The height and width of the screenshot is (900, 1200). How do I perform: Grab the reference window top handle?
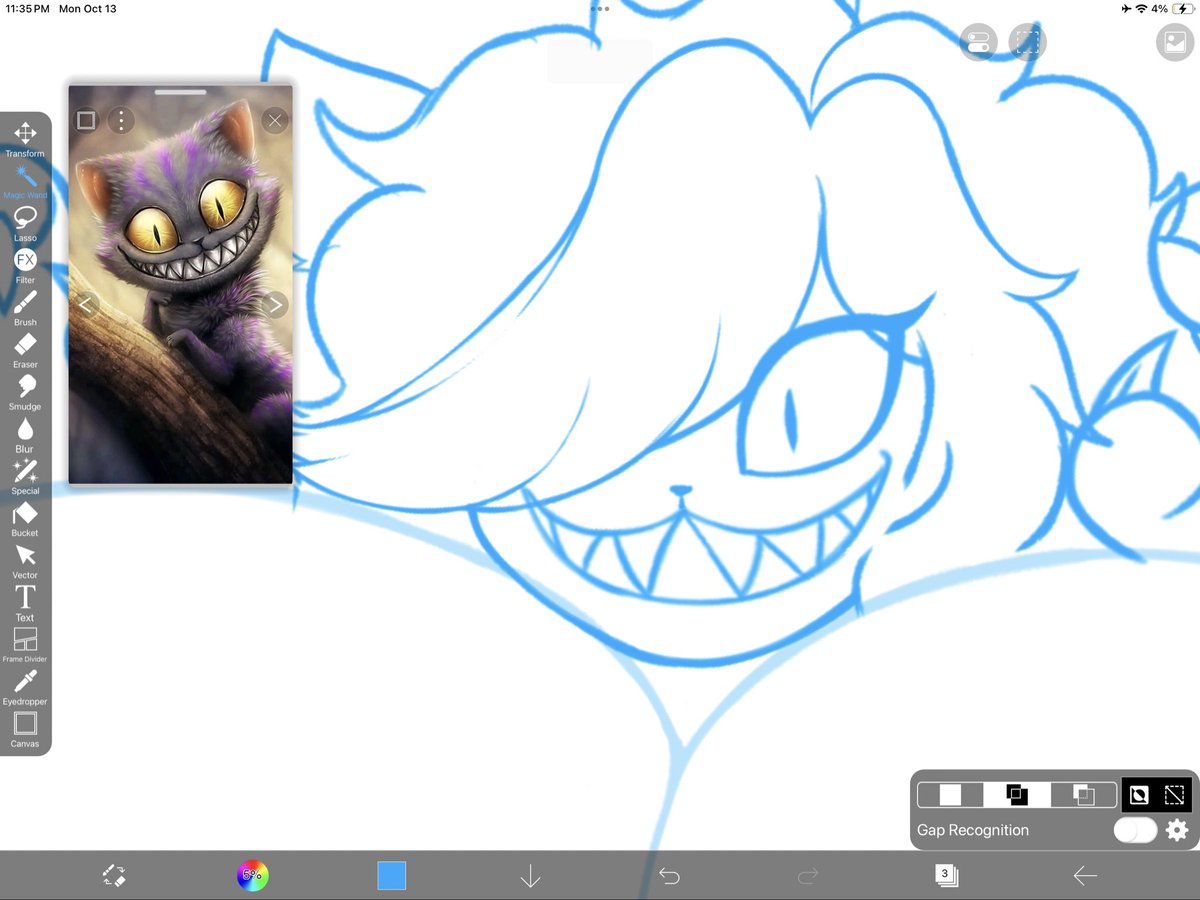pos(181,91)
